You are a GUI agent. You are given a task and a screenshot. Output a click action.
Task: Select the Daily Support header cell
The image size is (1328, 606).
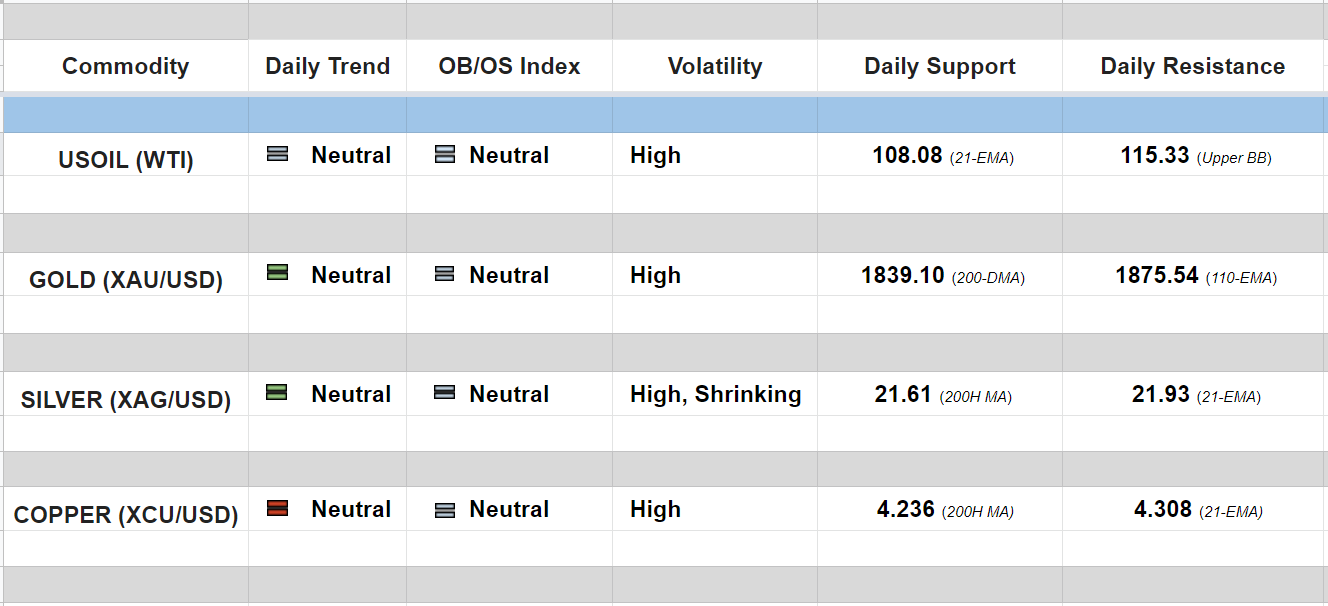[x=939, y=66]
